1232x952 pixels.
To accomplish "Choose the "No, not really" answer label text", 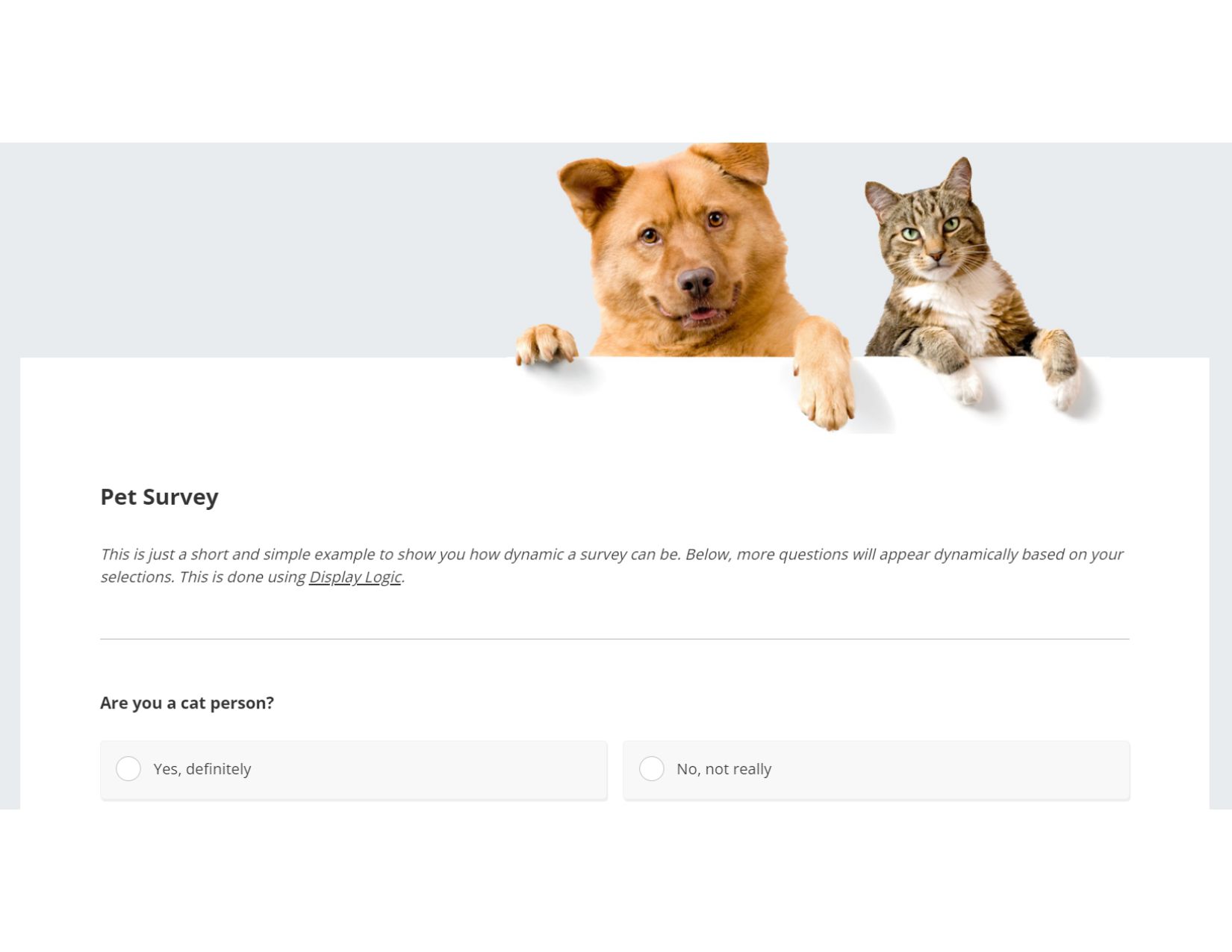I will pos(724,769).
